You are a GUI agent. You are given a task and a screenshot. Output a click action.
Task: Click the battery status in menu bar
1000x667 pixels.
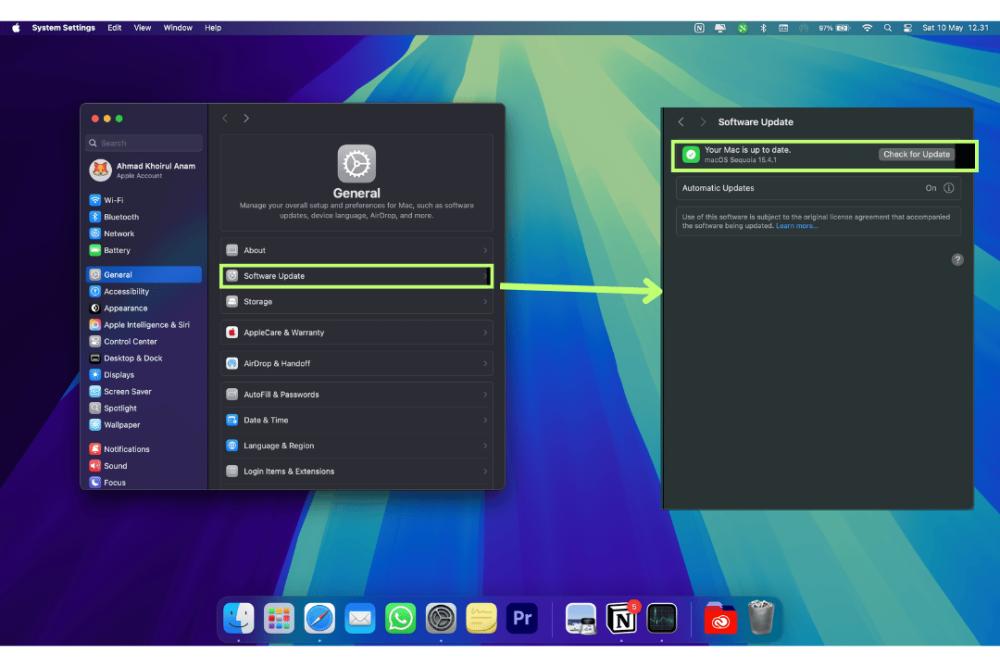[834, 28]
